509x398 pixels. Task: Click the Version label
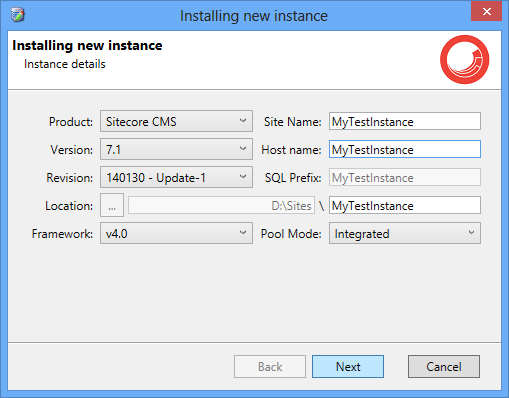click(x=72, y=150)
